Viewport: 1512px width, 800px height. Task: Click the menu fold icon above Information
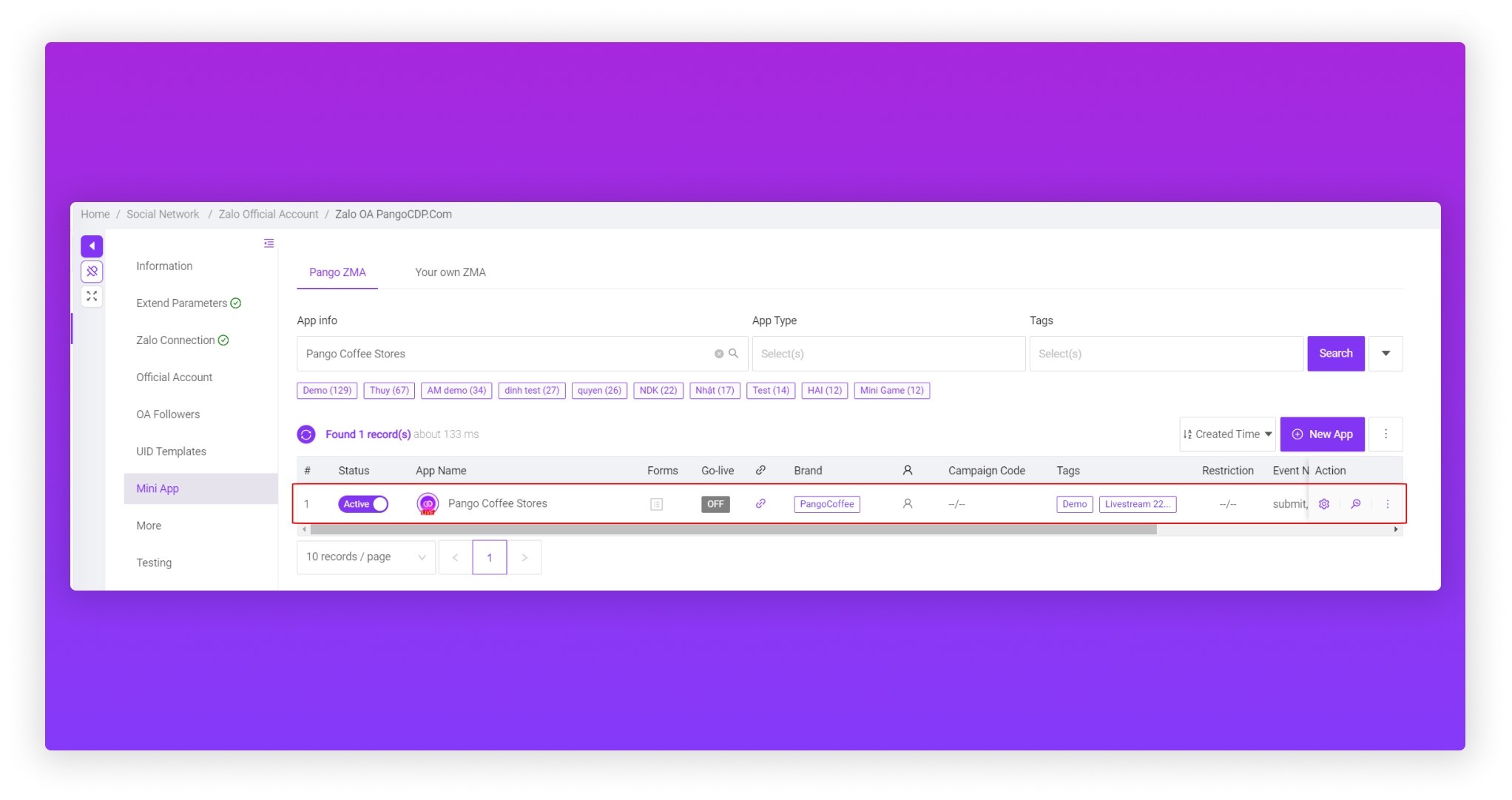(269, 243)
